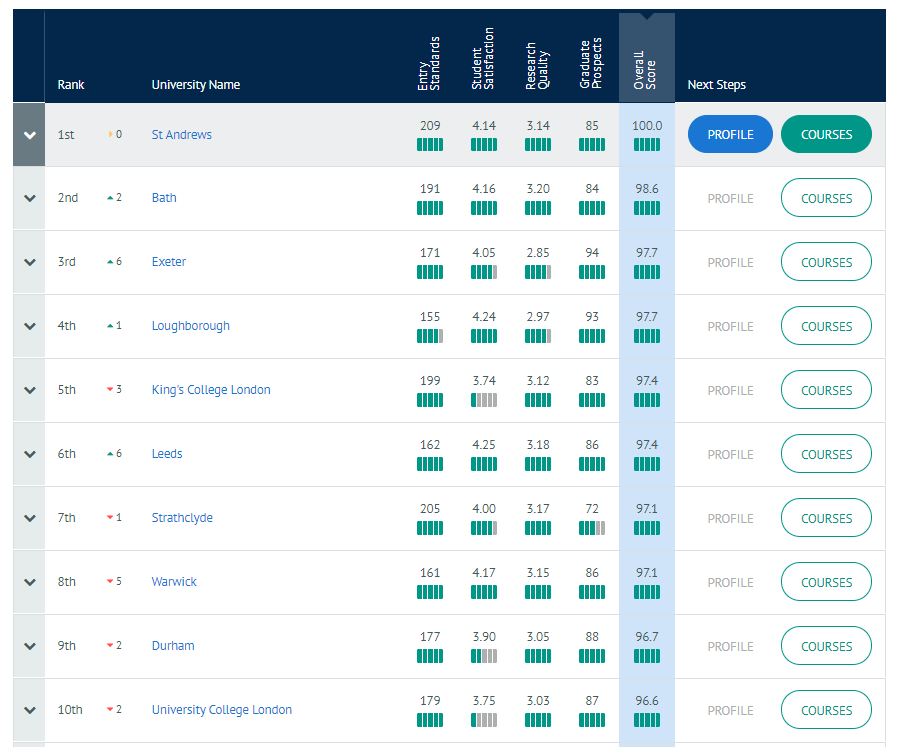Sort by Graduate Prospects column header
The width and height of the screenshot is (898, 747).
coord(591,63)
